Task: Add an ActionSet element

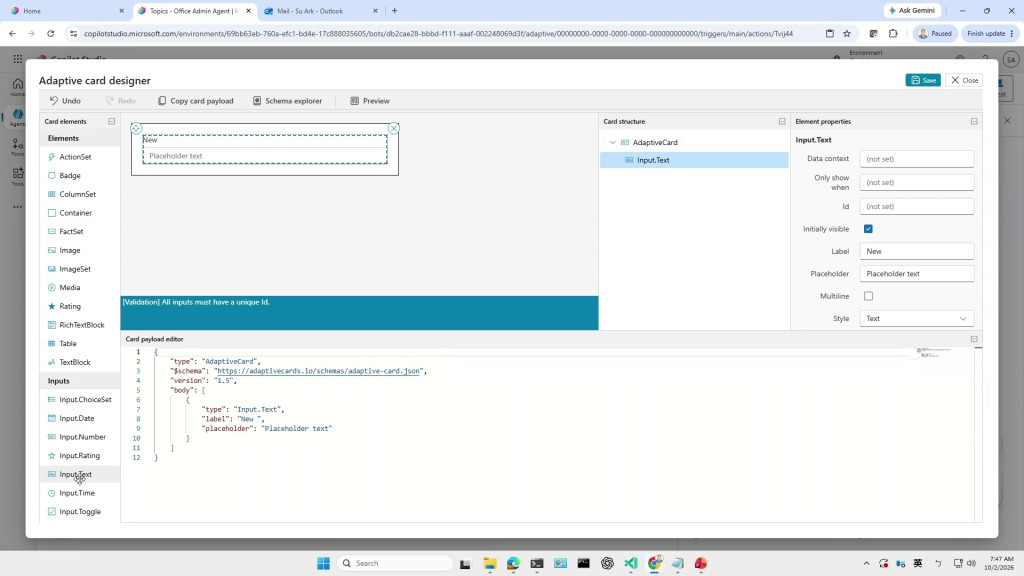Action: [75, 157]
